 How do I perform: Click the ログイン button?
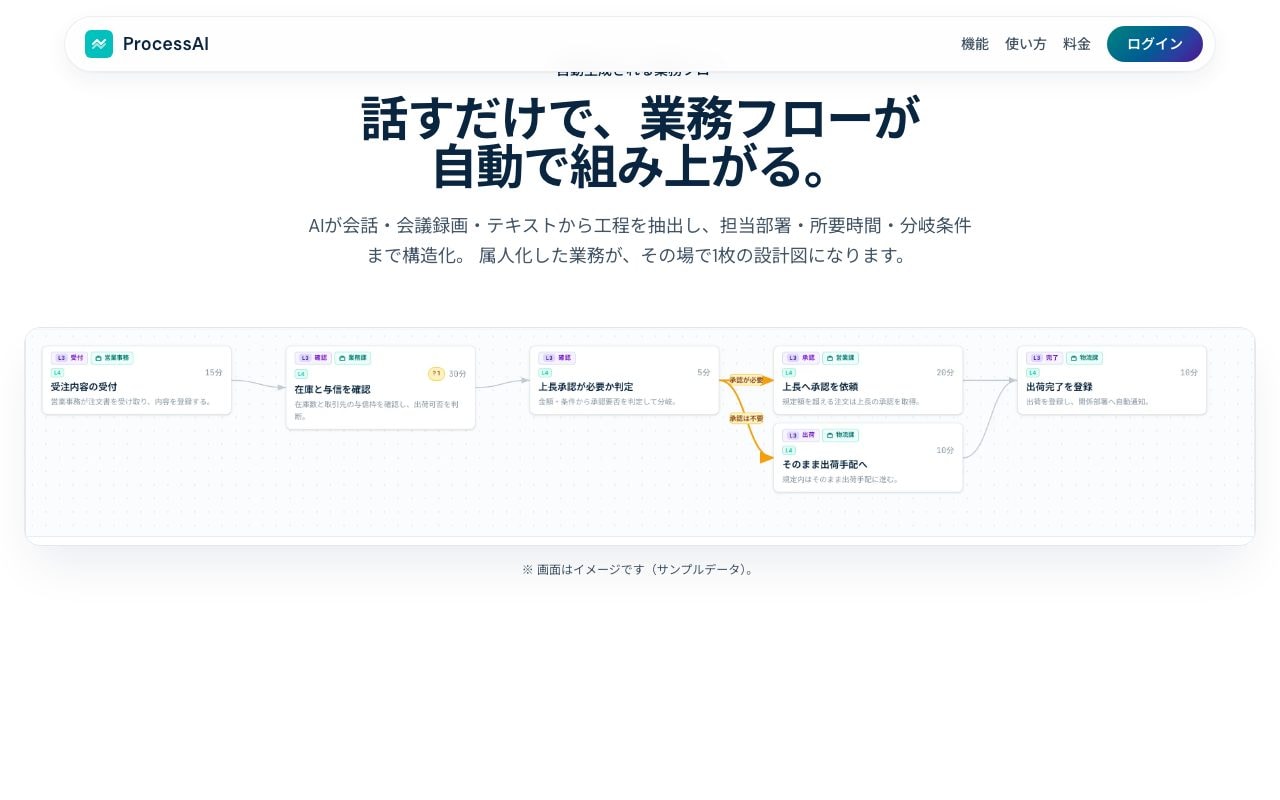click(x=1155, y=44)
